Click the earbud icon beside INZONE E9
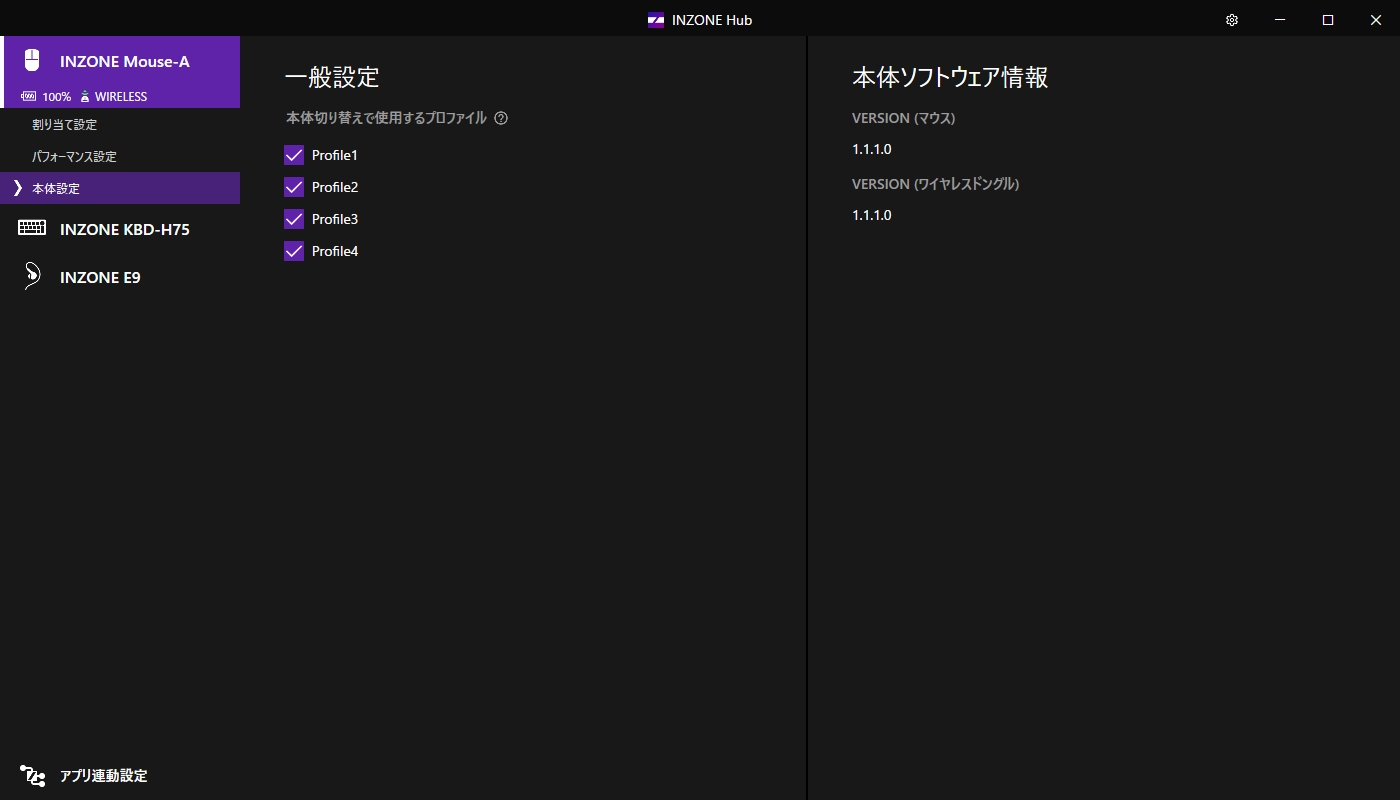Viewport: 1400px width, 800px height. 32,276
